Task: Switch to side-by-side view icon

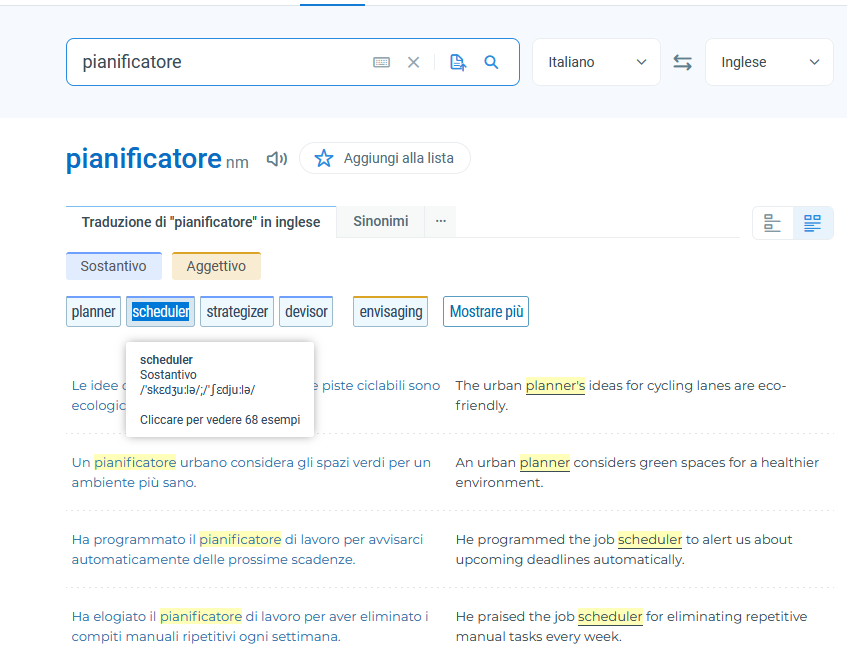Action: (813, 223)
